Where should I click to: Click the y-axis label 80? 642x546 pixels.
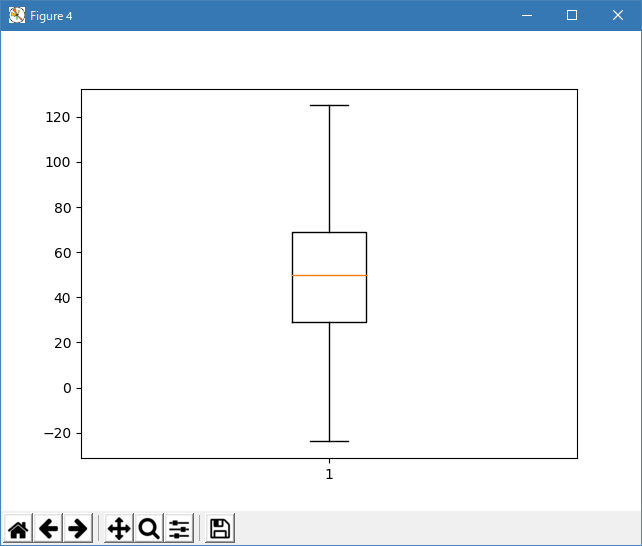(62, 208)
